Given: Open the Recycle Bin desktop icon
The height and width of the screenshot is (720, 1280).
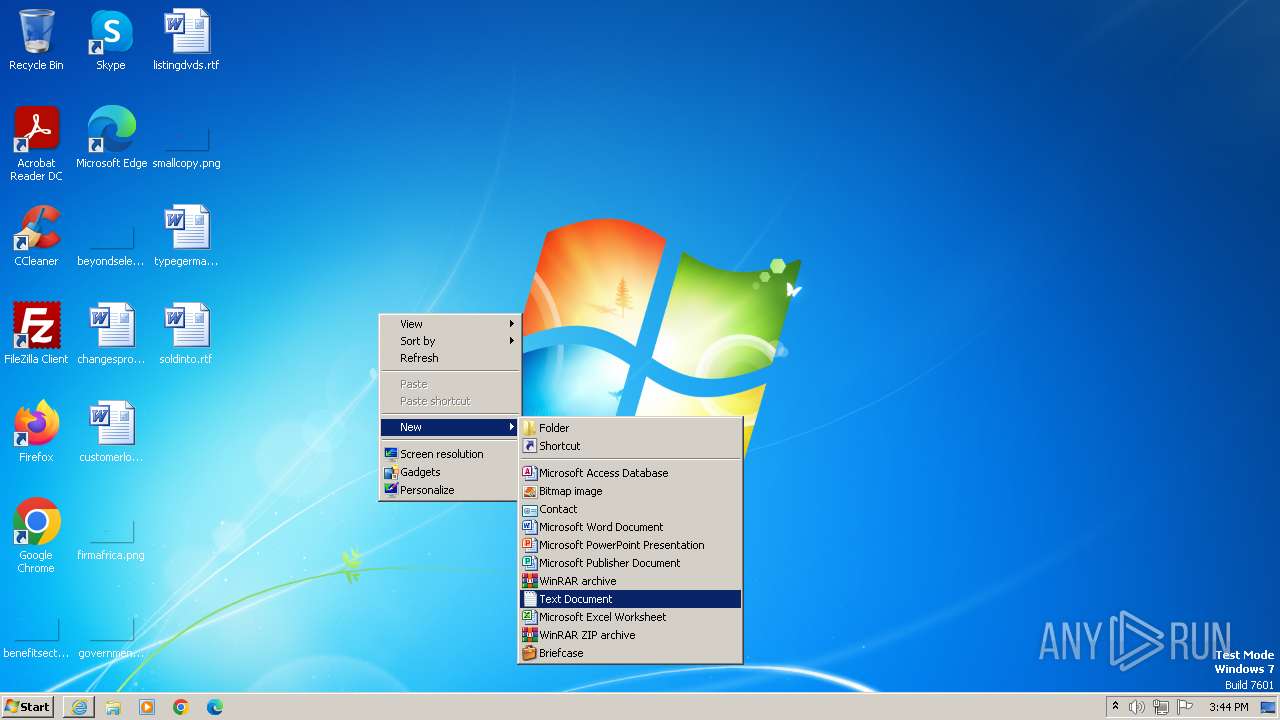Looking at the screenshot, I should coord(36,40).
